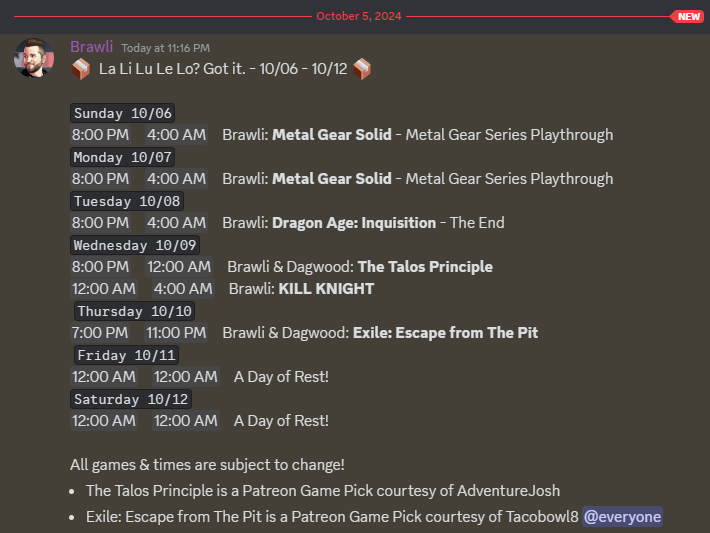
Task: Click 12:00 AM end time for Talos Principle
Action: point(179,267)
